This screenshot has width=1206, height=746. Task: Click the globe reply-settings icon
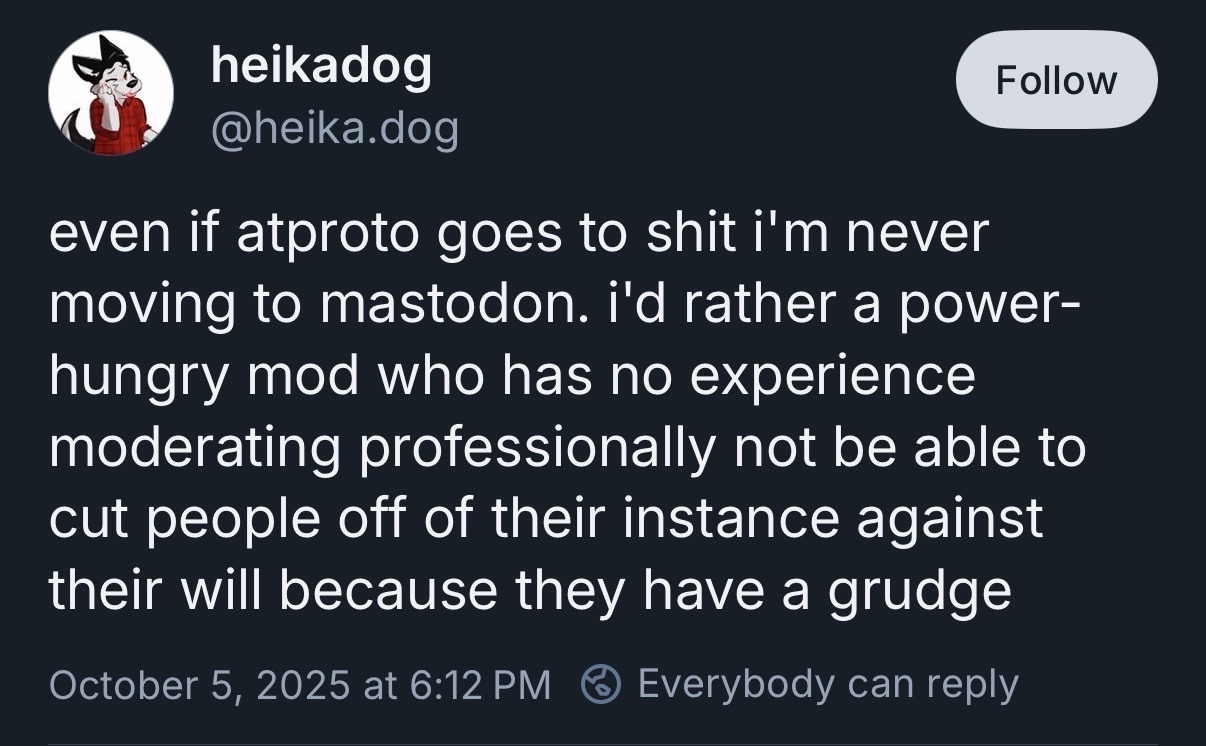(602, 685)
